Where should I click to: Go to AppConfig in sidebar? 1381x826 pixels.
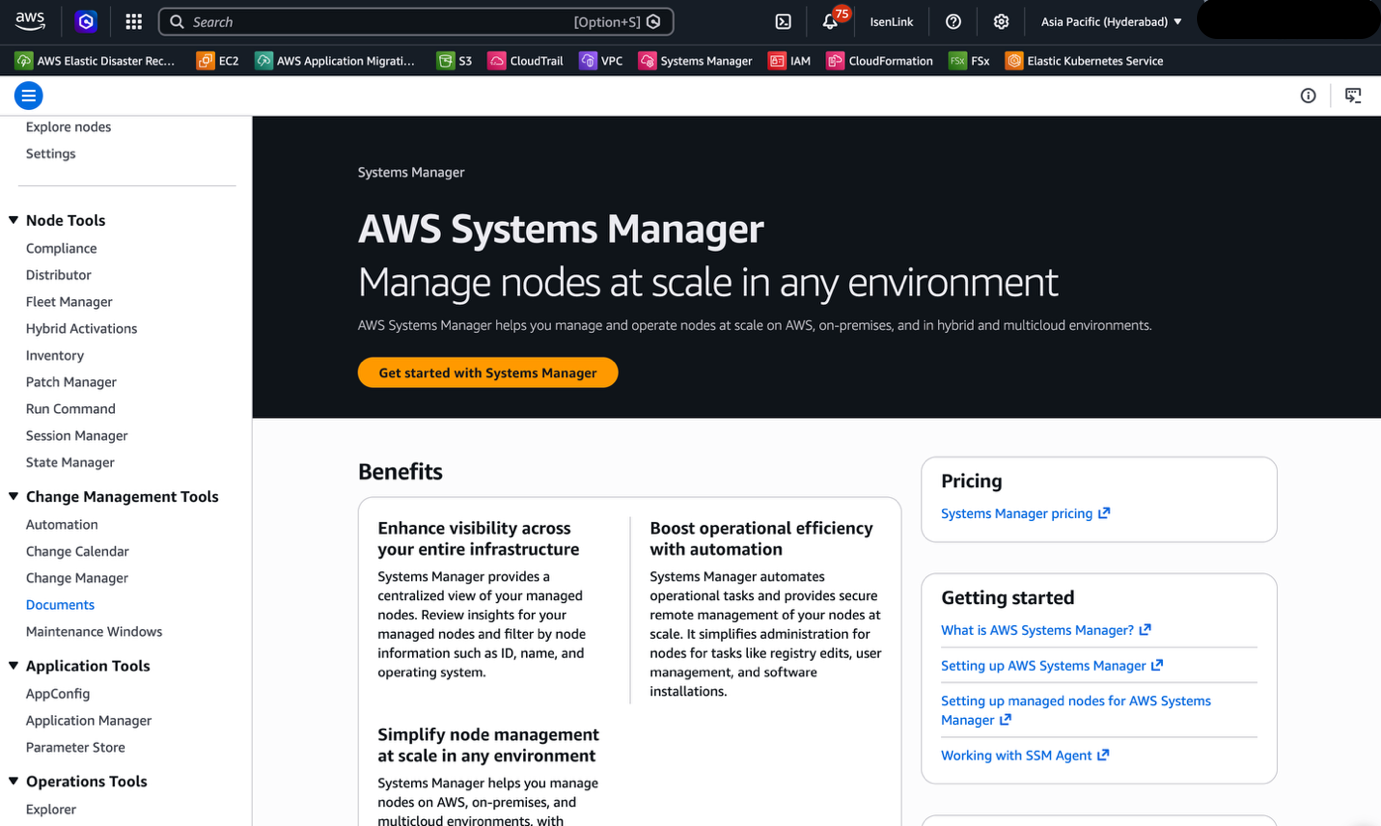coord(58,694)
